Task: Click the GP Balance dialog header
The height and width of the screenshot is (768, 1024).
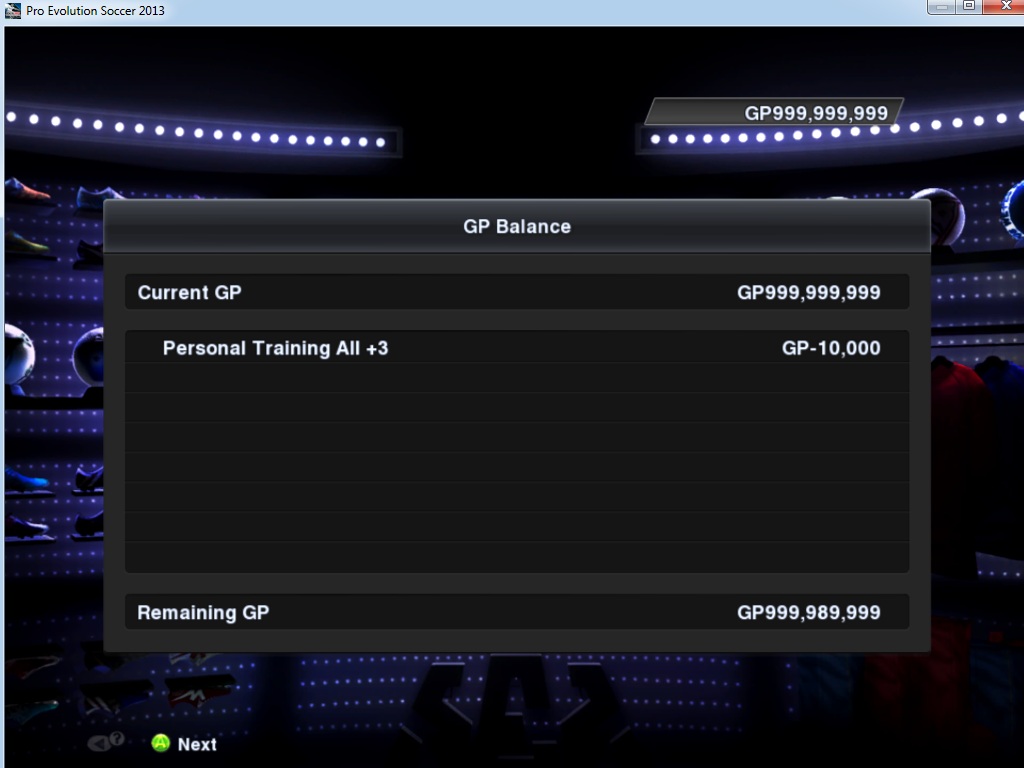Action: [x=517, y=226]
